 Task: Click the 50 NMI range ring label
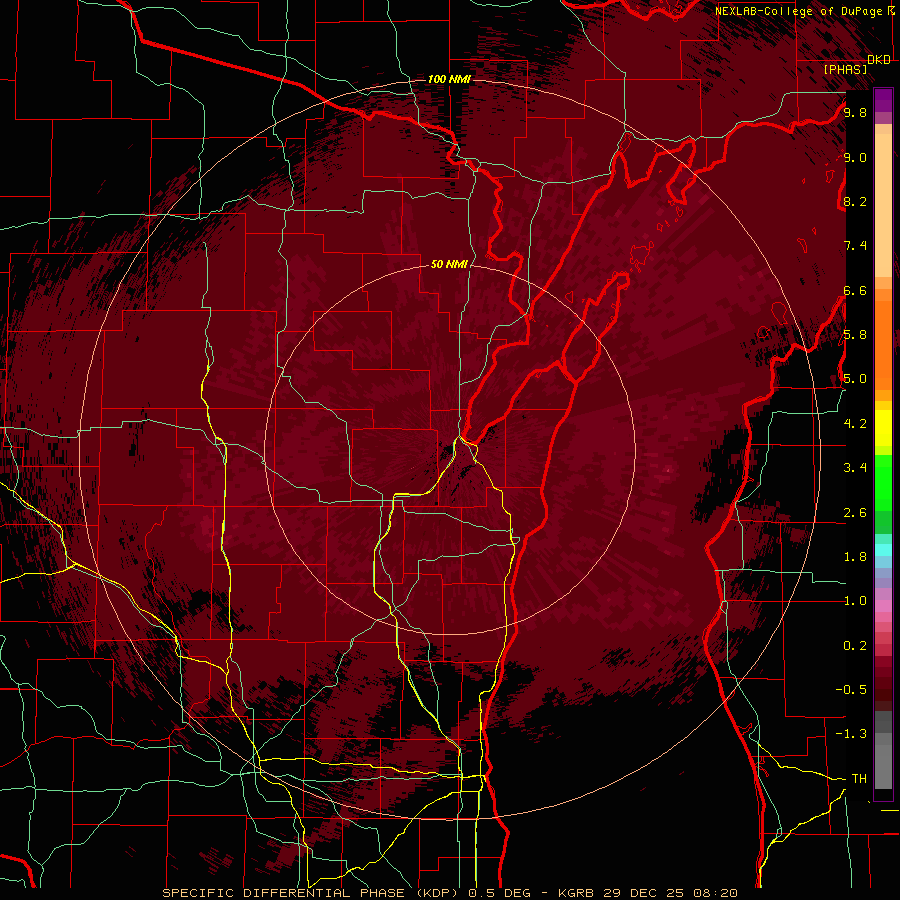449,264
